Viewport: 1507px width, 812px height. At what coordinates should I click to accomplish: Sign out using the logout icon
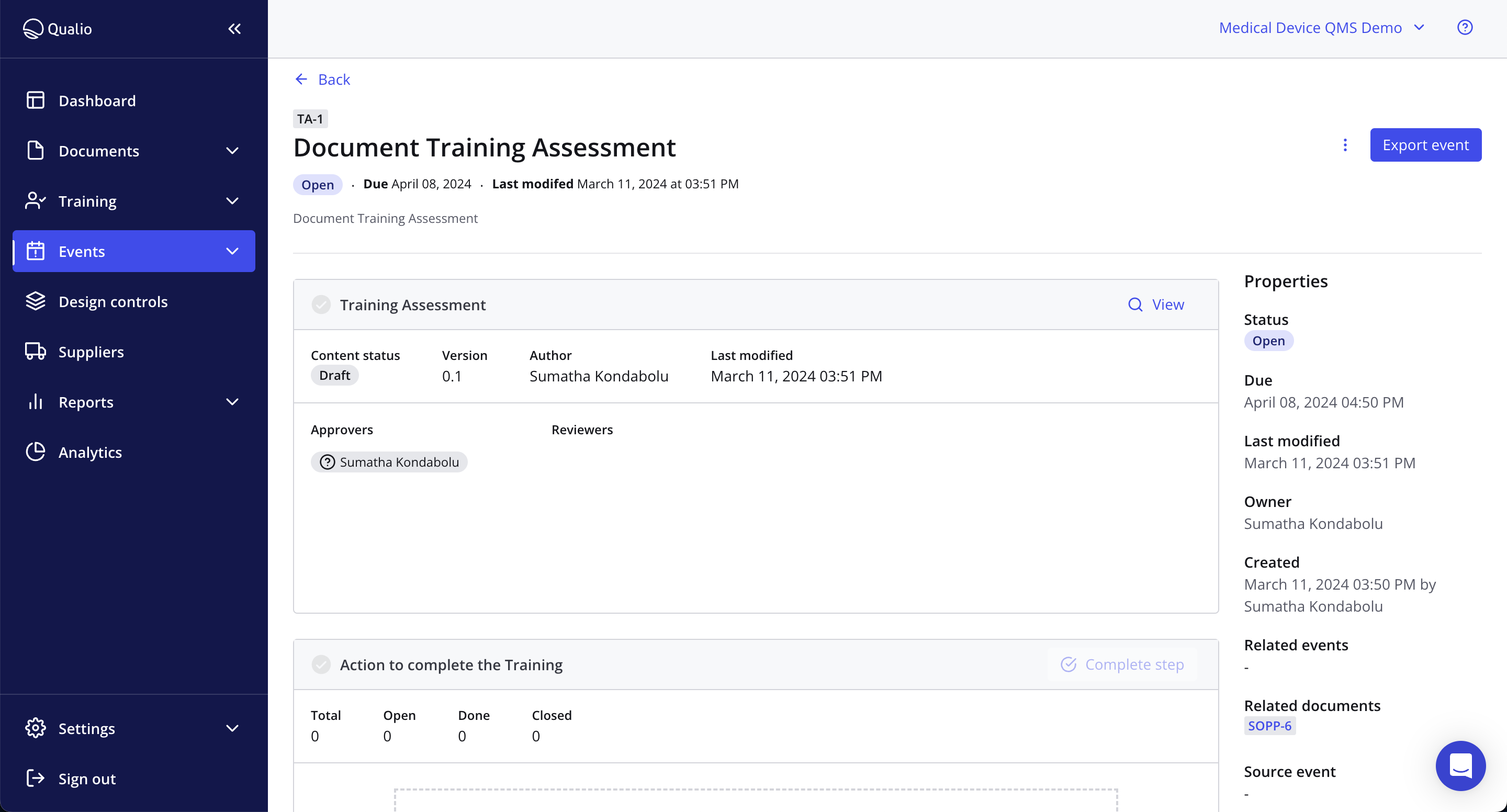tap(35, 778)
